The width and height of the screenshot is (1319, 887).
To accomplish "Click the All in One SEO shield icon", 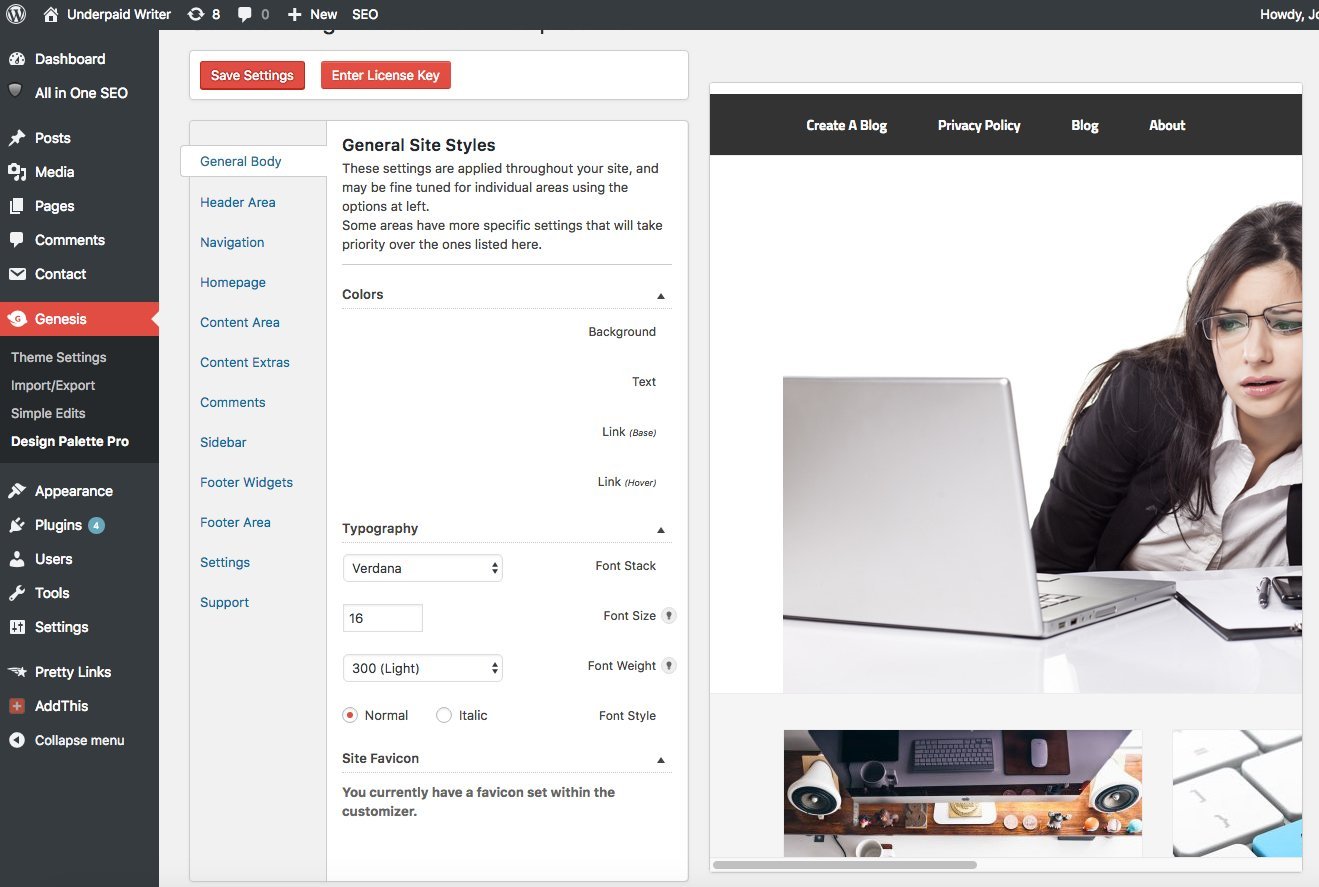I will (x=16, y=91).
